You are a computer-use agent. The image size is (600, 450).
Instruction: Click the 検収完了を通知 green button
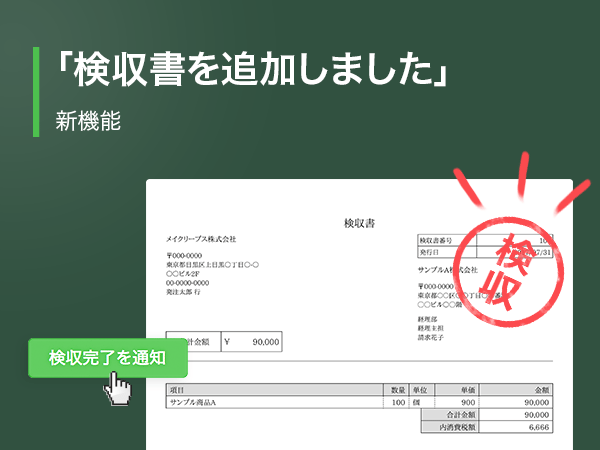coord(108,357)
